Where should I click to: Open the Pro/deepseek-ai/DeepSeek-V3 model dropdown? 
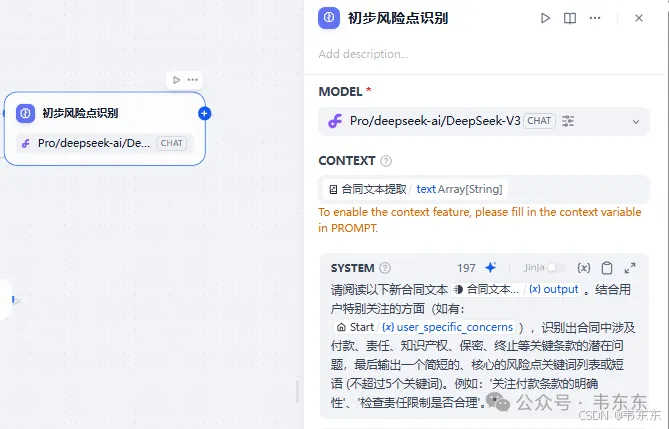(484, 121)
